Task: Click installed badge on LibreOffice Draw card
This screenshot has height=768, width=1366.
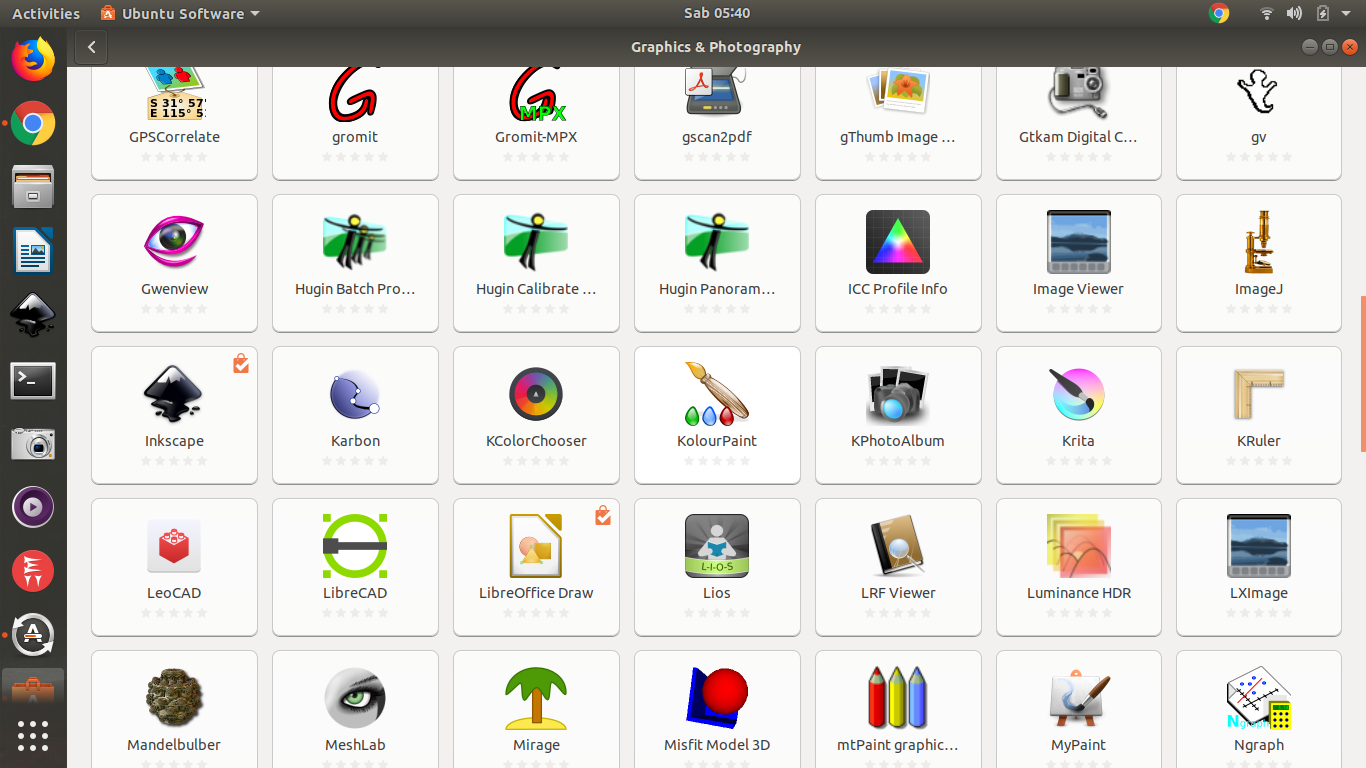Action: click(x=602, y=515)
